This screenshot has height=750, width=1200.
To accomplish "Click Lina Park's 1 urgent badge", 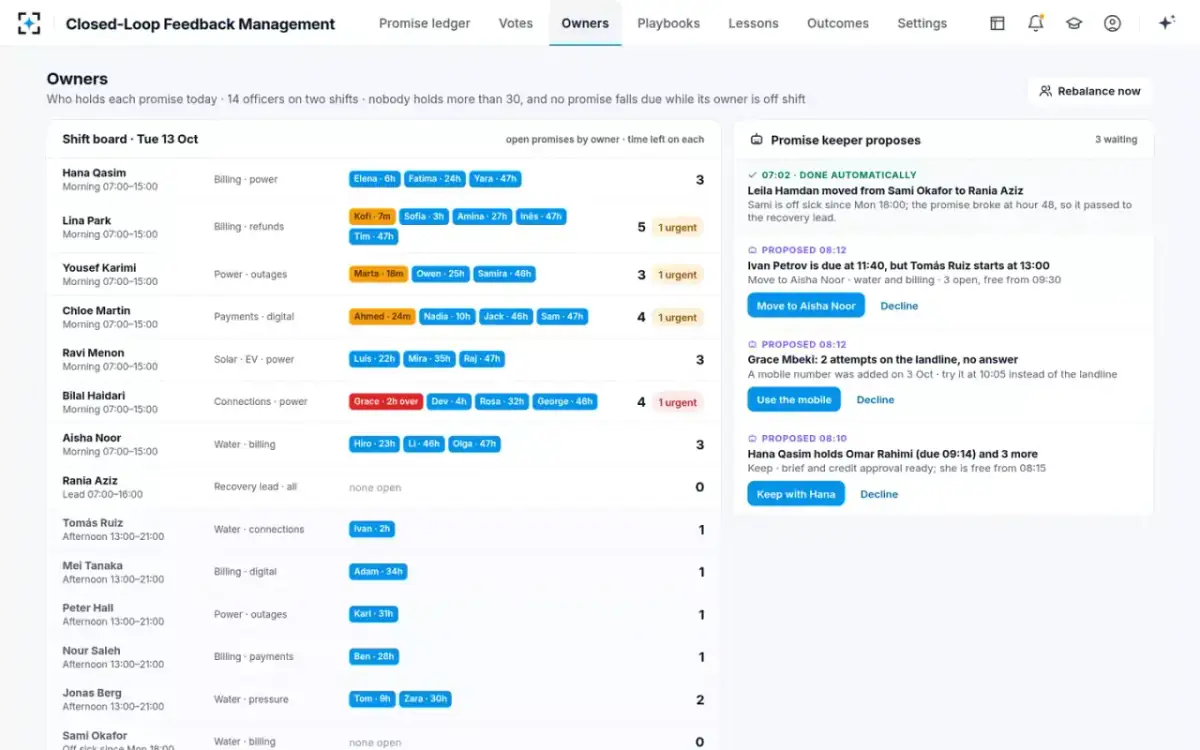I will pos(678,227).
